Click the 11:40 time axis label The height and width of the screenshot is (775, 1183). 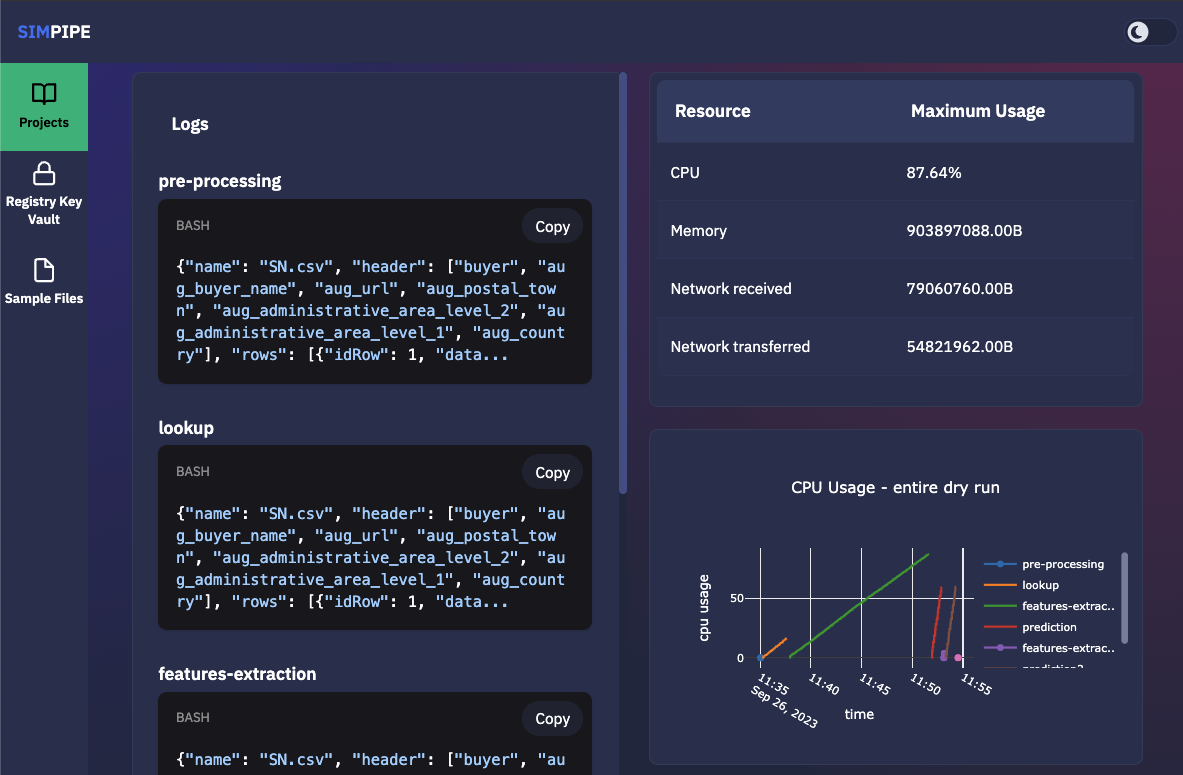(824, 684)
